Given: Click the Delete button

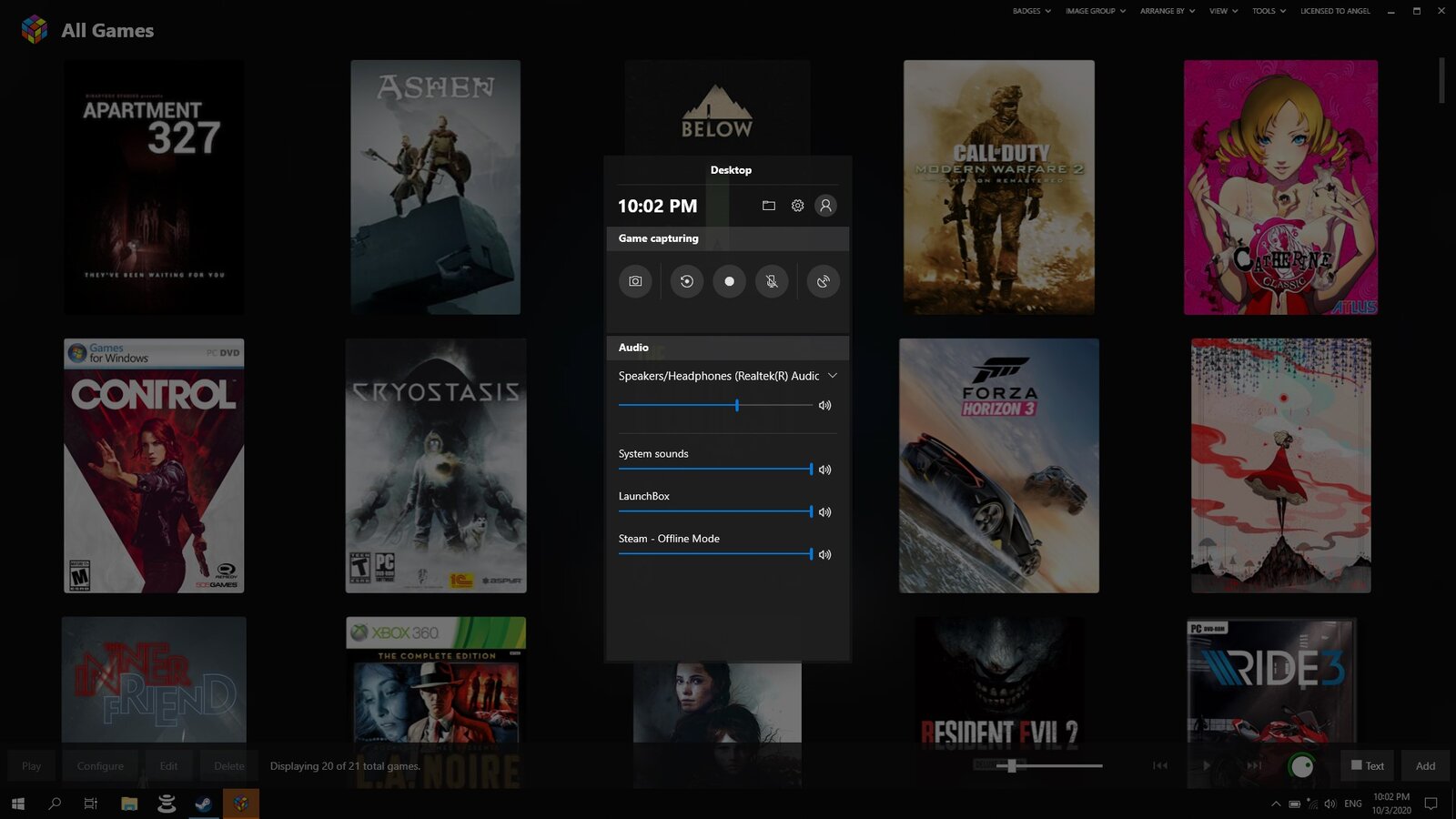Looking at the screenshot, I should pyautogui.click(x=229, y=766).
